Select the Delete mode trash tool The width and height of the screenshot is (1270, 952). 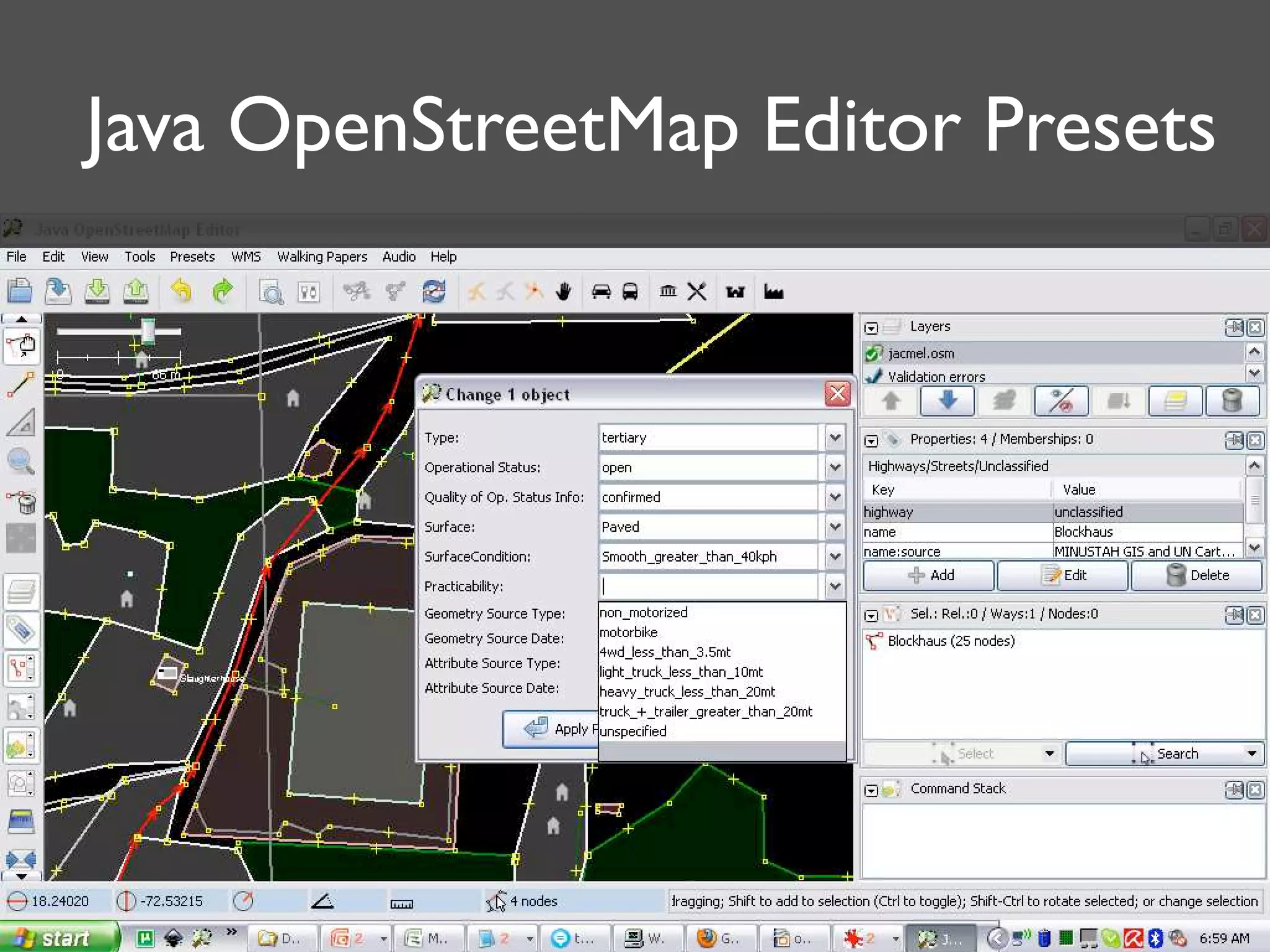pyautogui.click(x=21, y=501)
